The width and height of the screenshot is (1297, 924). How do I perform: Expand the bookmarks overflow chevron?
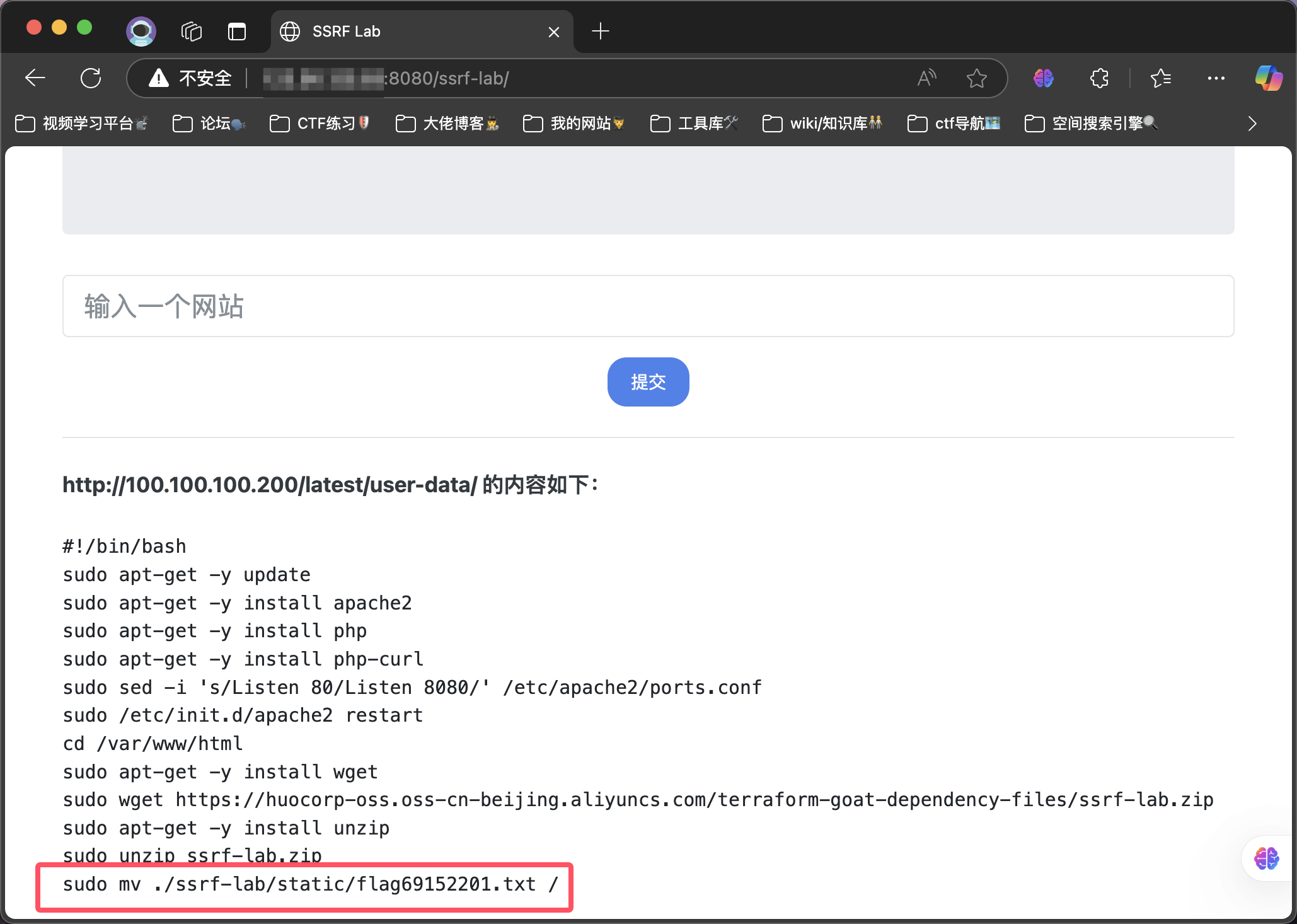pos(1252,124)
